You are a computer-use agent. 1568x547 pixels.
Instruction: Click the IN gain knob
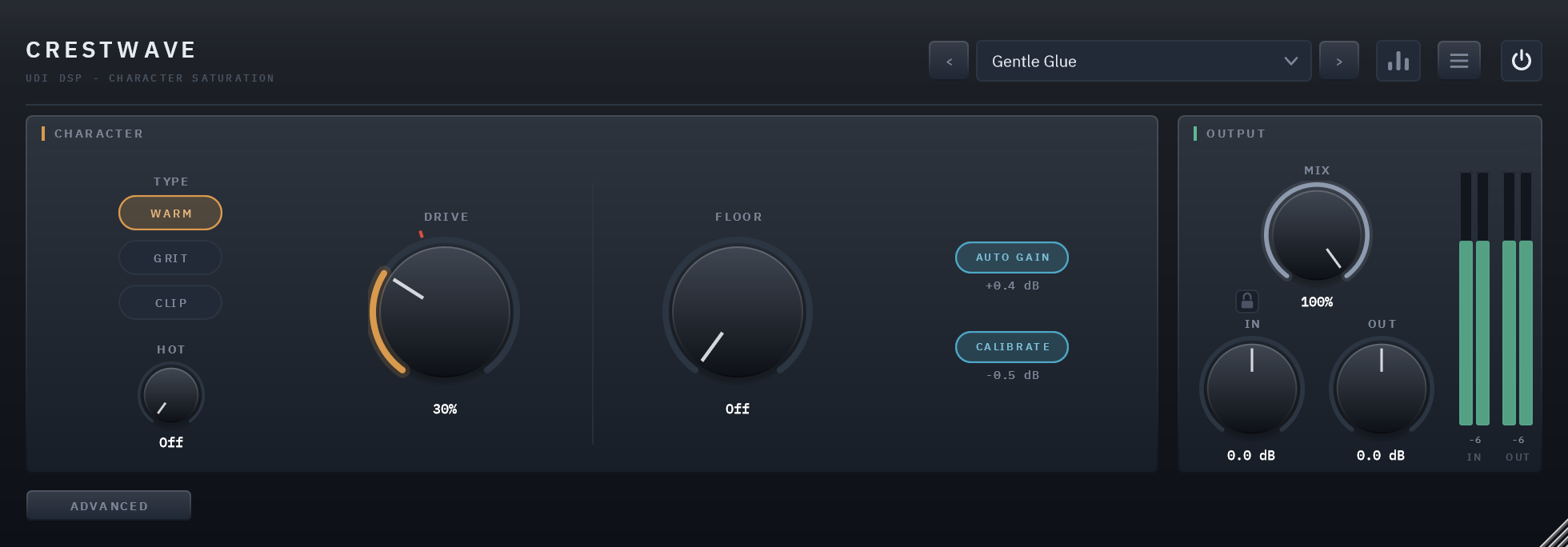1252,389
